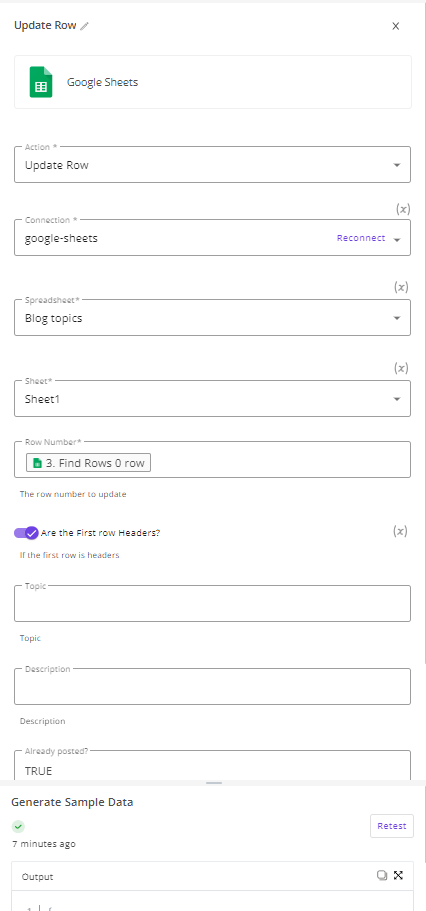Click the Reconnect link
This screenshot has width=426, height=911.
tap(361, 238)
